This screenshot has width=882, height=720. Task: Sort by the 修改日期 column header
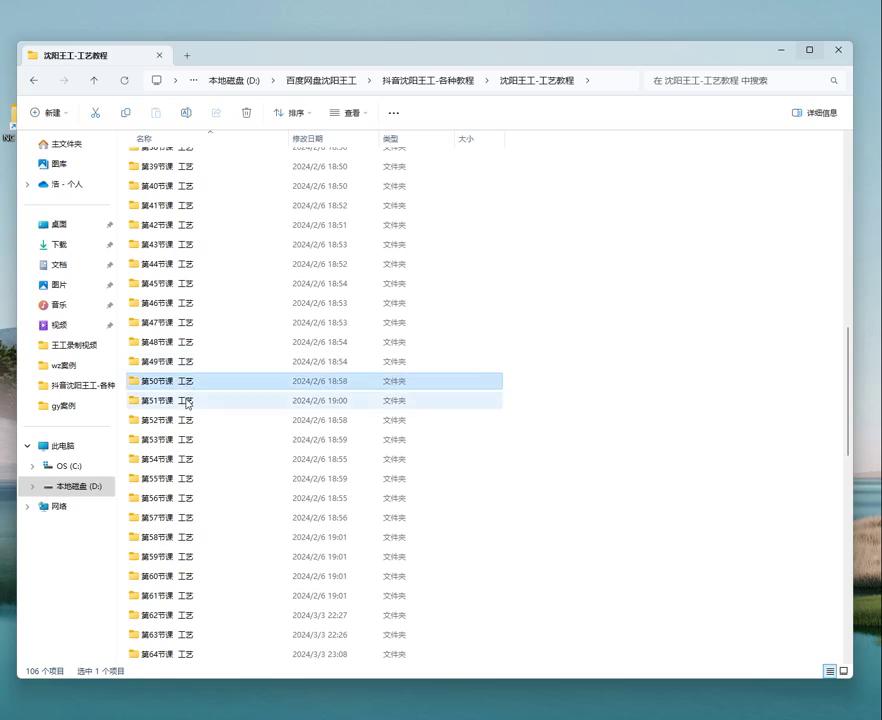tap(307, 139)
